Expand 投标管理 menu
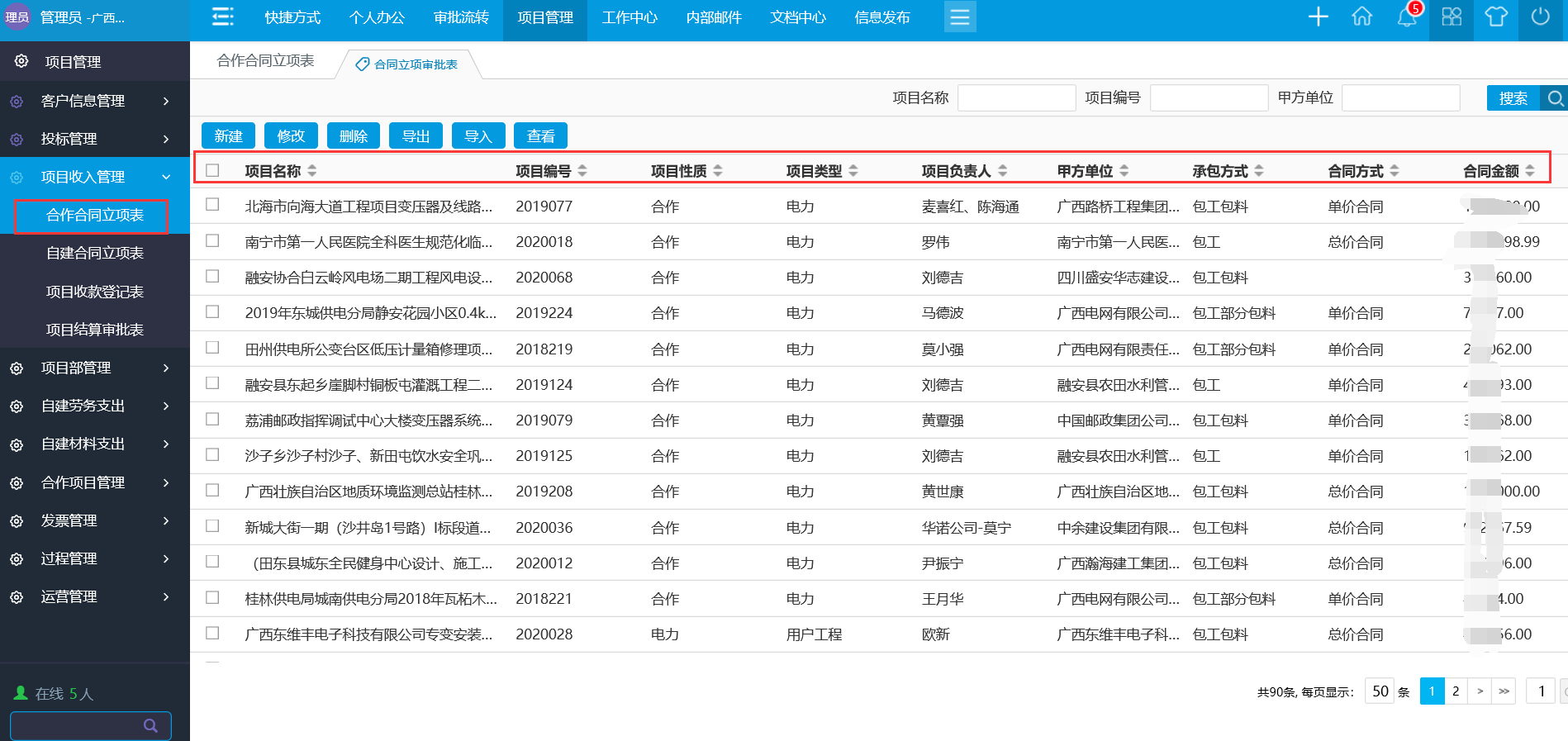Image resolution: width=1568 pixels, height=741 pixels. pos(95,139)
